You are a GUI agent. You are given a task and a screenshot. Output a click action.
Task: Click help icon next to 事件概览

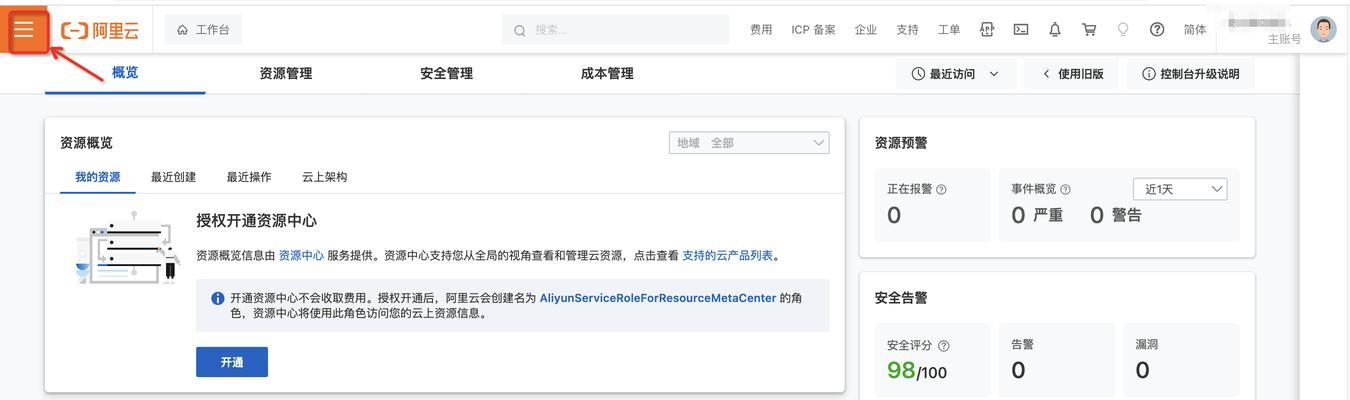[1065, 189]
